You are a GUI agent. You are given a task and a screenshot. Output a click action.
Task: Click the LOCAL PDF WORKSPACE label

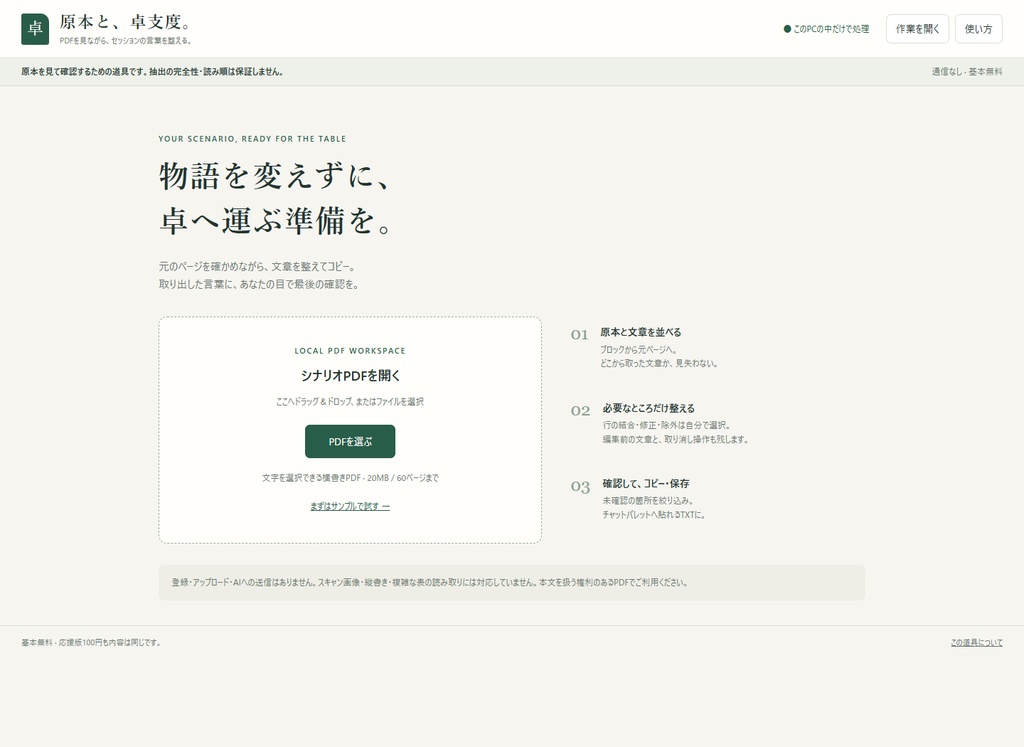(x=349, y=351)
